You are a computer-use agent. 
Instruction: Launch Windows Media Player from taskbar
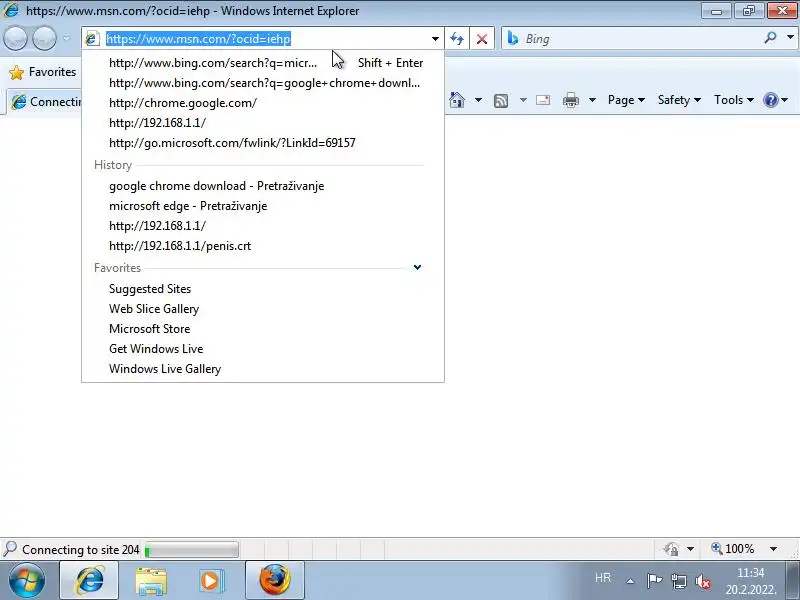click(211, 581)
